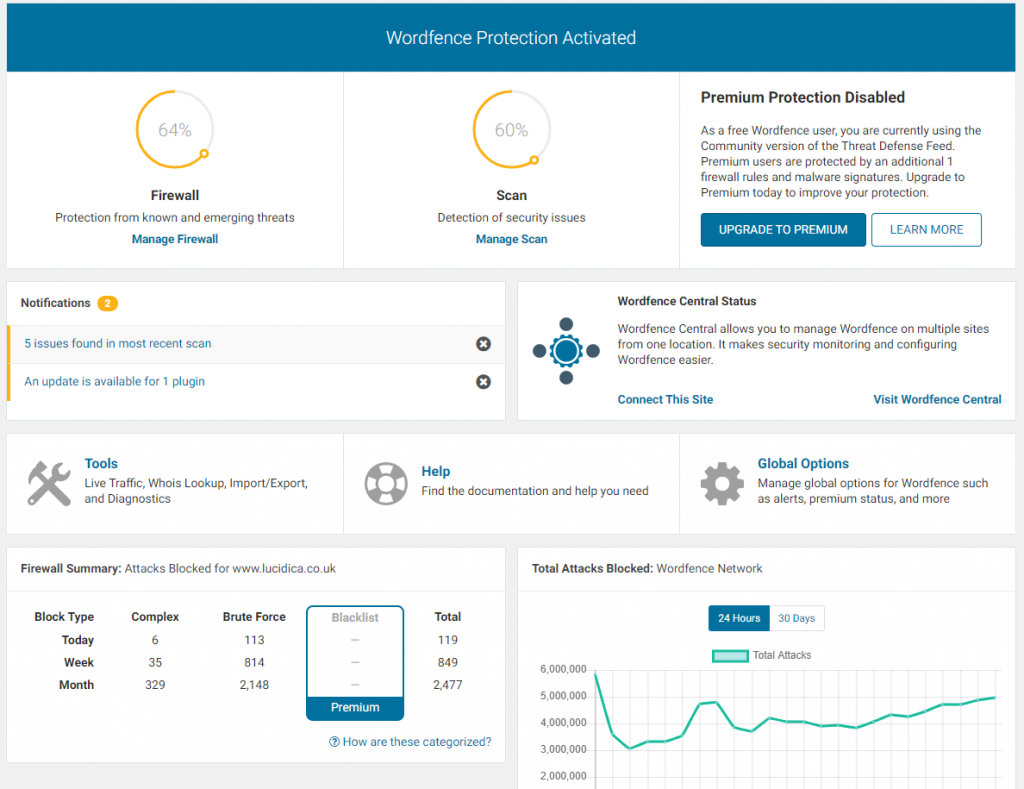The image size is (1024, 789).
Task: Click the Wordfence Protection Activated banner
Action: 511,37
